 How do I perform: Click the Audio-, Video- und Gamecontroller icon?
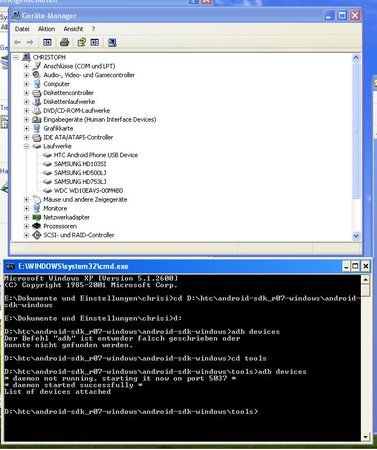click(x=37, y=75)
